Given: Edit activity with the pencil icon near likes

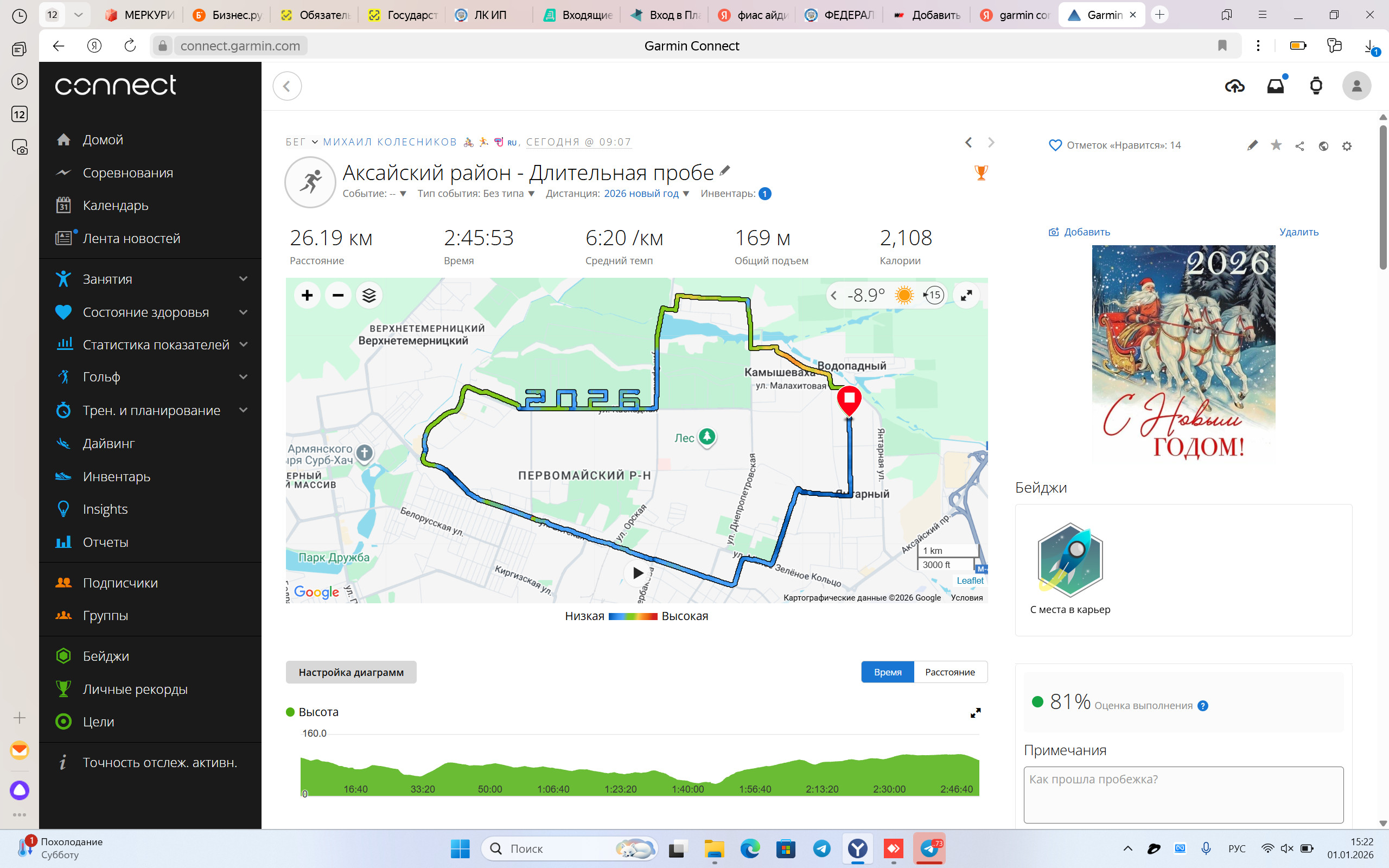Looking at the screenshot, I should (x=1252, y=146).
